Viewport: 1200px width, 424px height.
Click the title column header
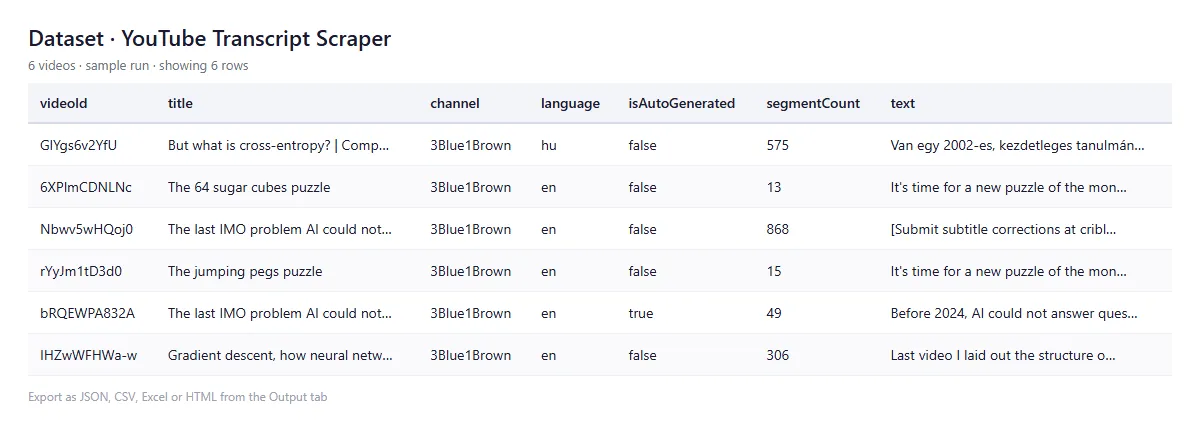[180, 103]
